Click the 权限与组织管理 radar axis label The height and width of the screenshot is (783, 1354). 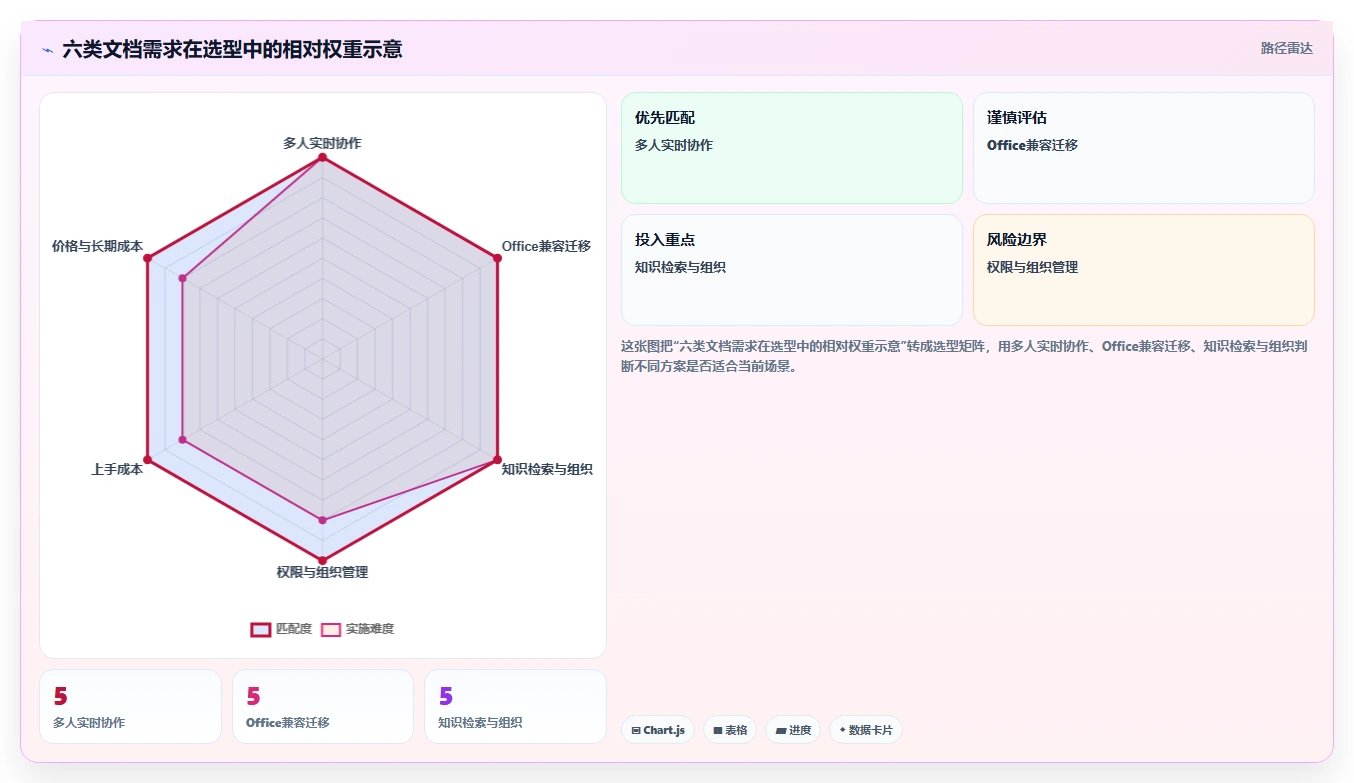click(x=322, y=572)
